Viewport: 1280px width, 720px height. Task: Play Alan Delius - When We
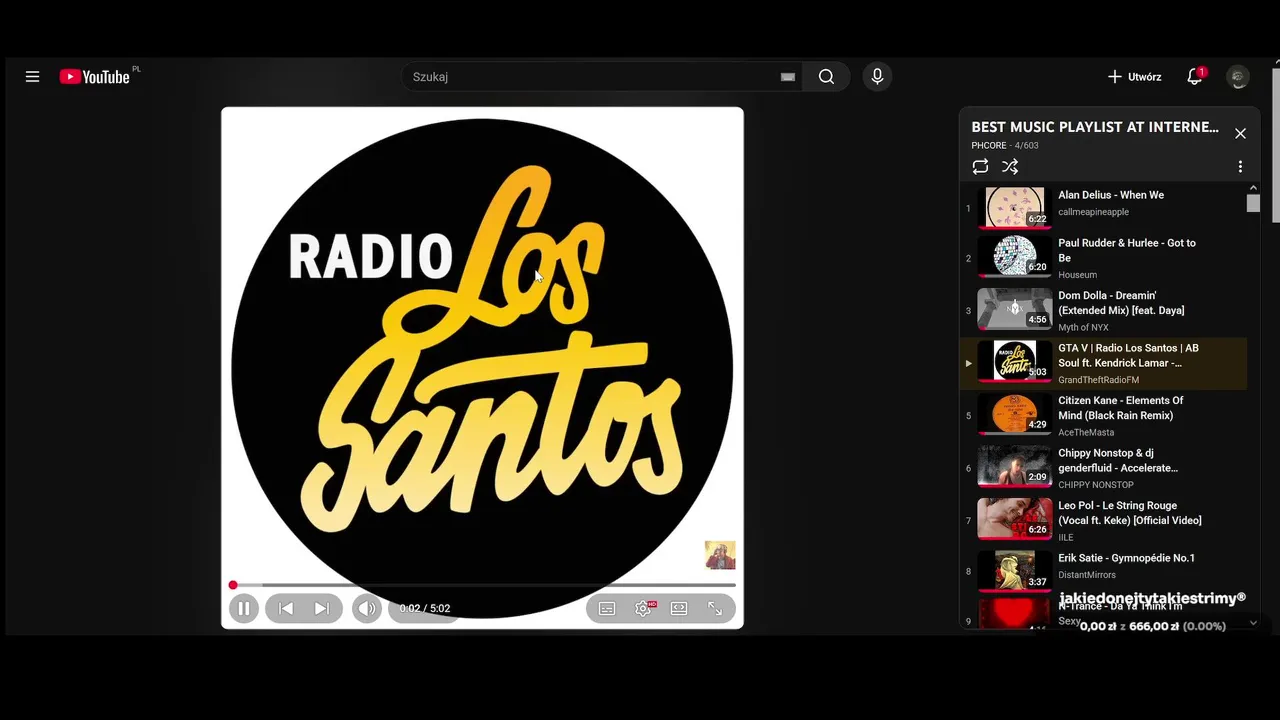pyautogui.click(x=1111, y=195)
